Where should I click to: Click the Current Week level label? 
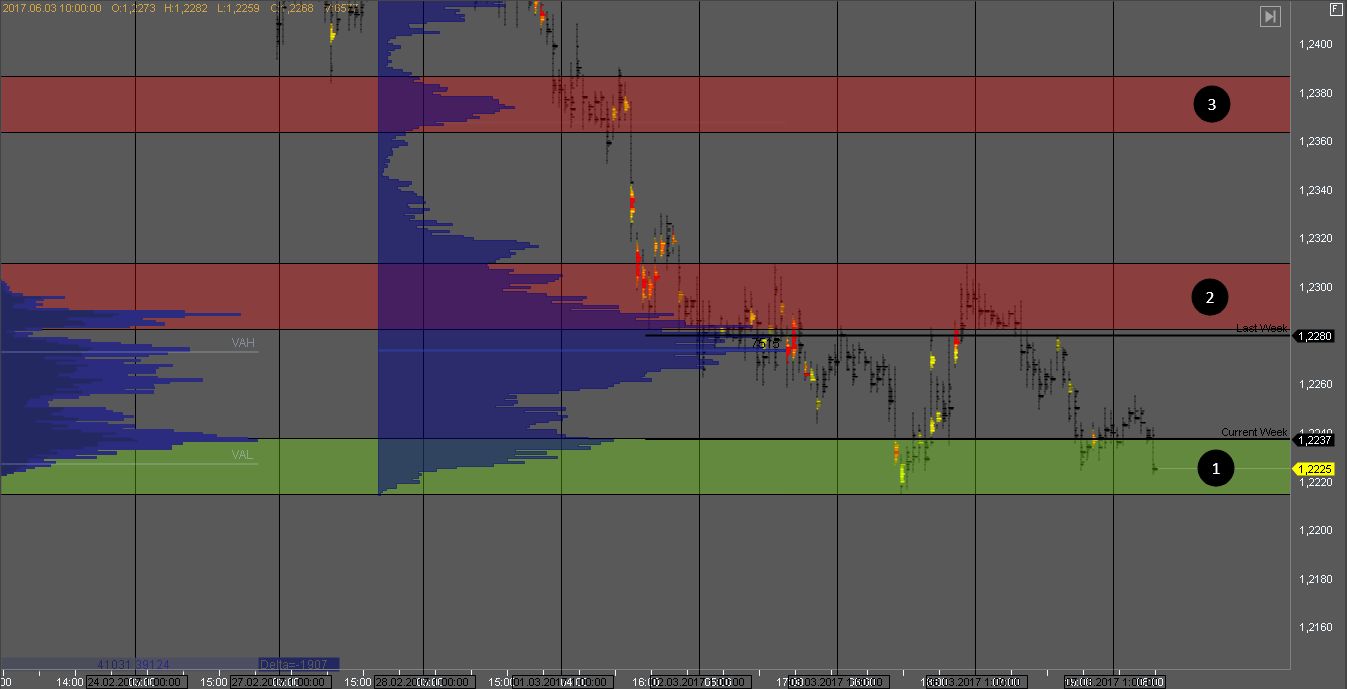(x=1253, y=432)
